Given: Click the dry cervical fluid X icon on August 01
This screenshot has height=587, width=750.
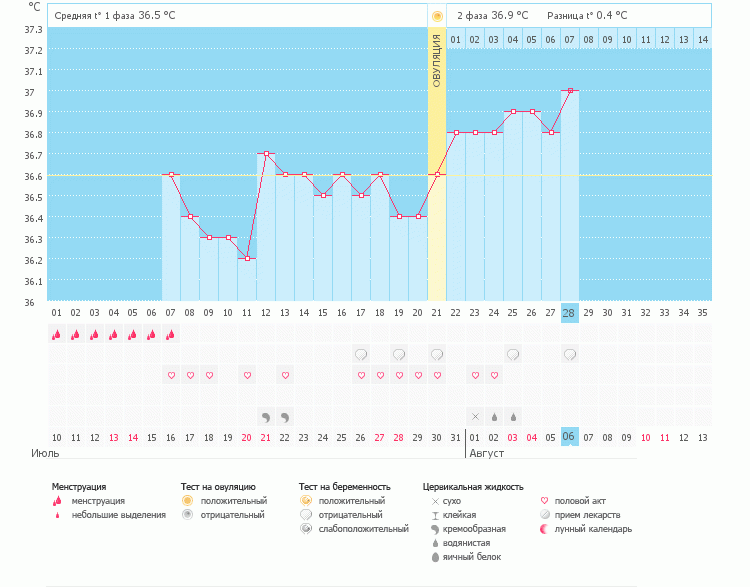Looking at the screenshot, I should pos(475,416).
